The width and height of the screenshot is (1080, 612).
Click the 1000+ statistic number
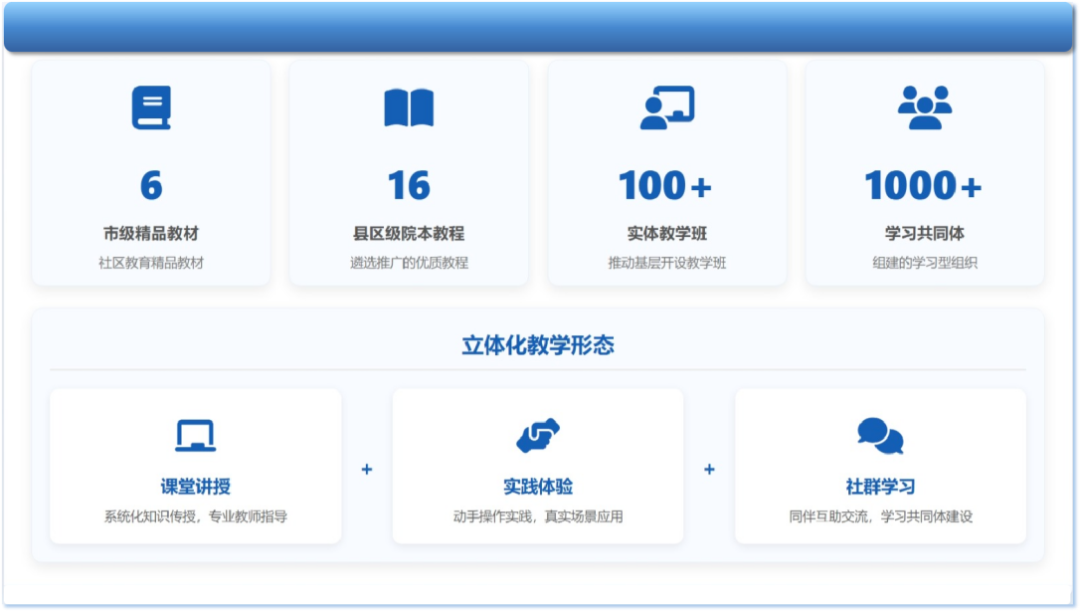[924, 186]
